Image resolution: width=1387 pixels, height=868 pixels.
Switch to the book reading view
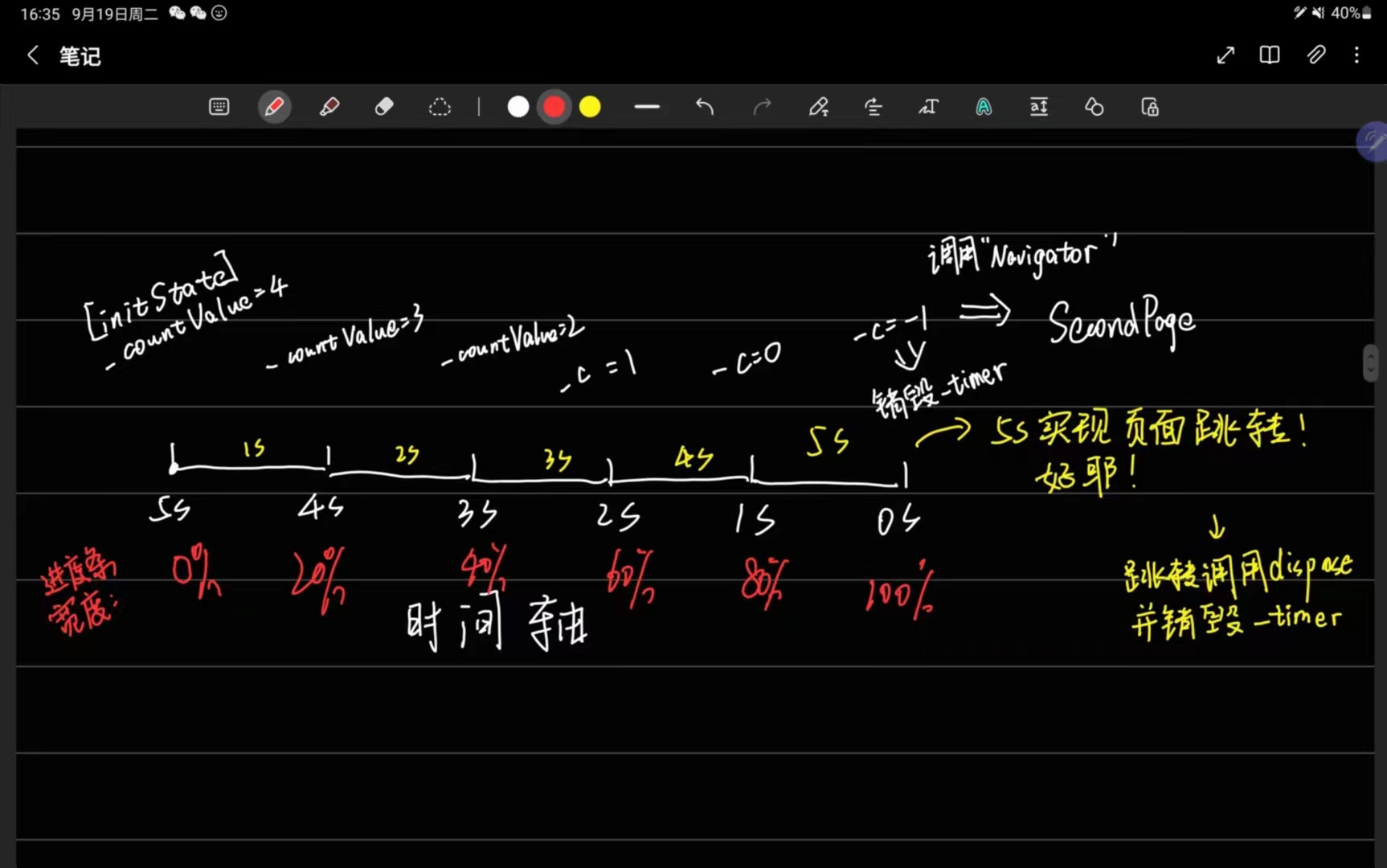1270,55
